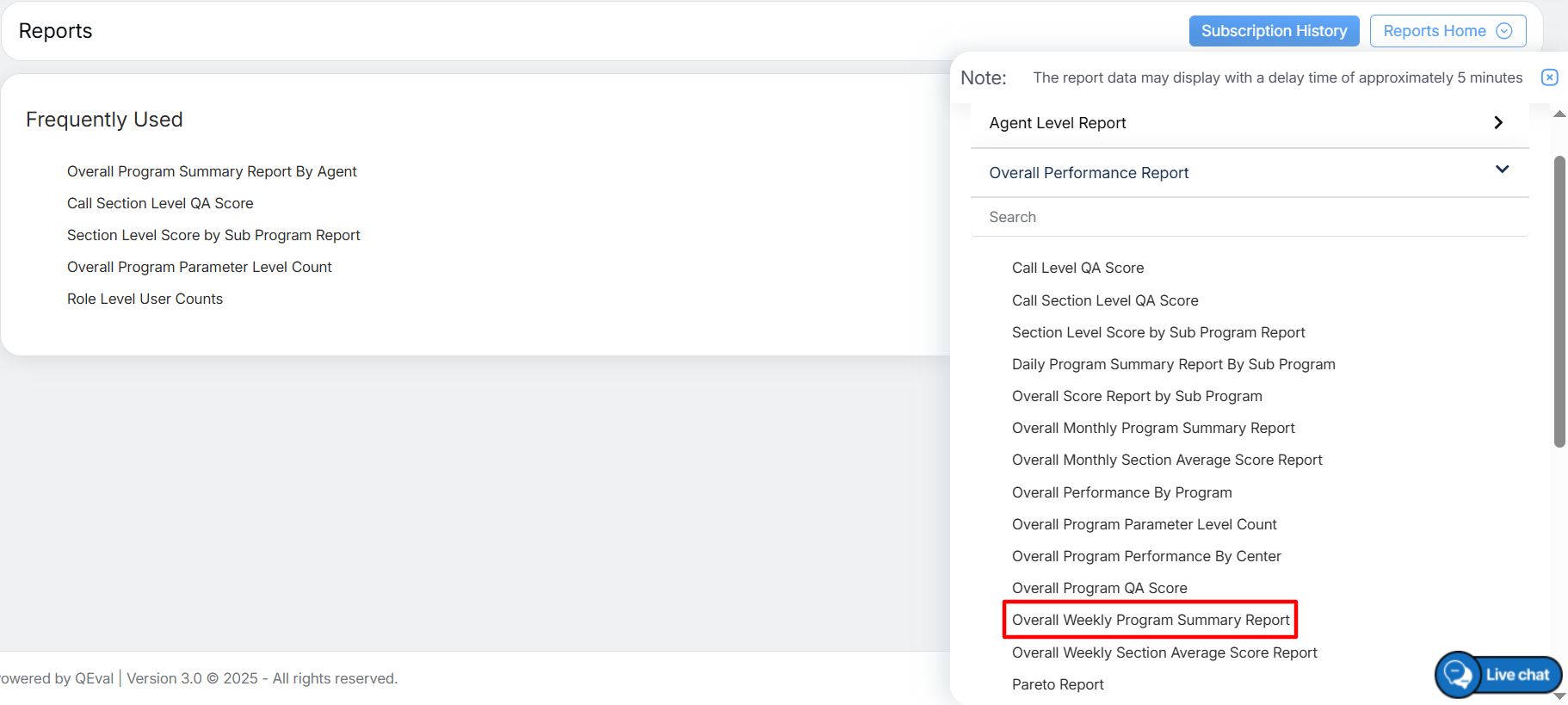Open Overall Program Summary Report By Agent
This screenshot has height=705, width=1568.
pyautogui.click(x=212, y=171)
